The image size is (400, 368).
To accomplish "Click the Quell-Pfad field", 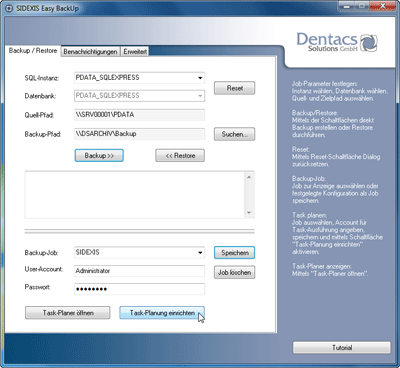I will (x=139, y=115).
